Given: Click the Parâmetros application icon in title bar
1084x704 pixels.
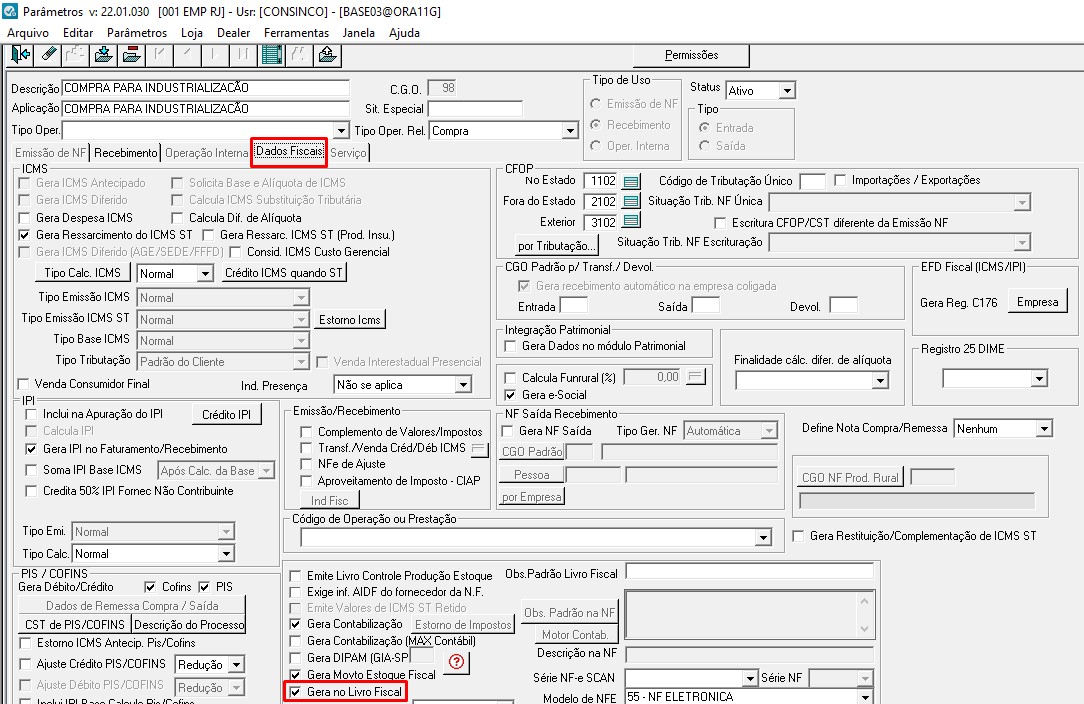Looking at the screenshot, I should [10, 12].
